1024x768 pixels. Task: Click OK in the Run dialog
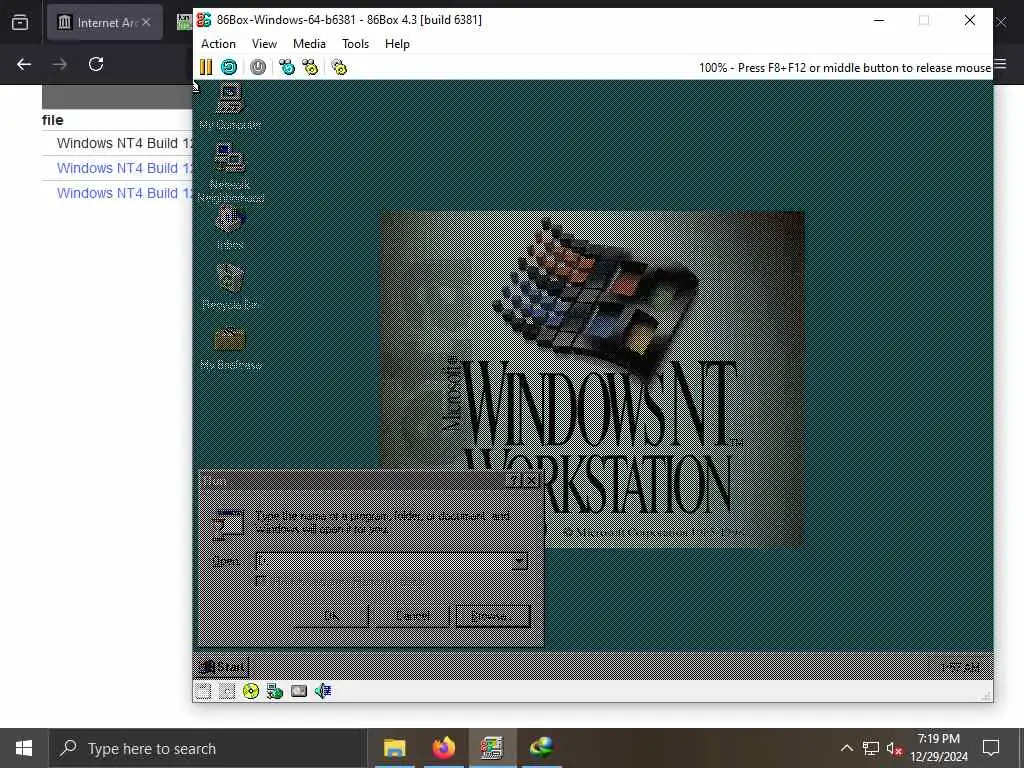coord(331,616)
